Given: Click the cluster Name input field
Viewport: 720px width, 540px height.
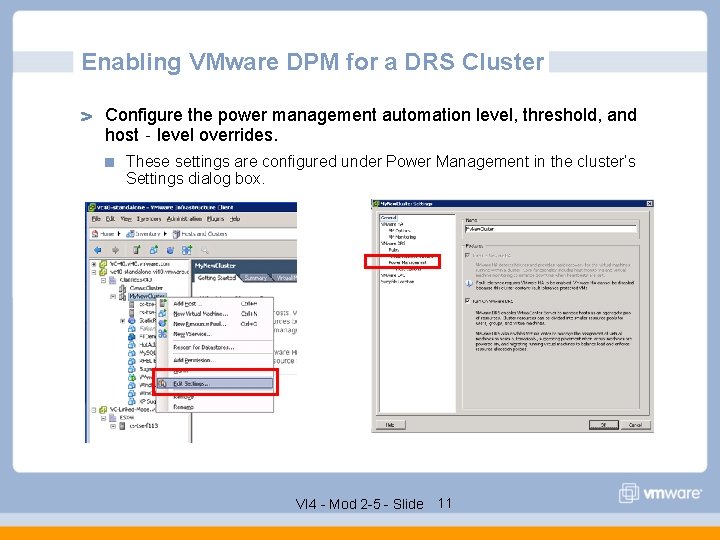Looking at the screenshot, I should coord(551,229).
